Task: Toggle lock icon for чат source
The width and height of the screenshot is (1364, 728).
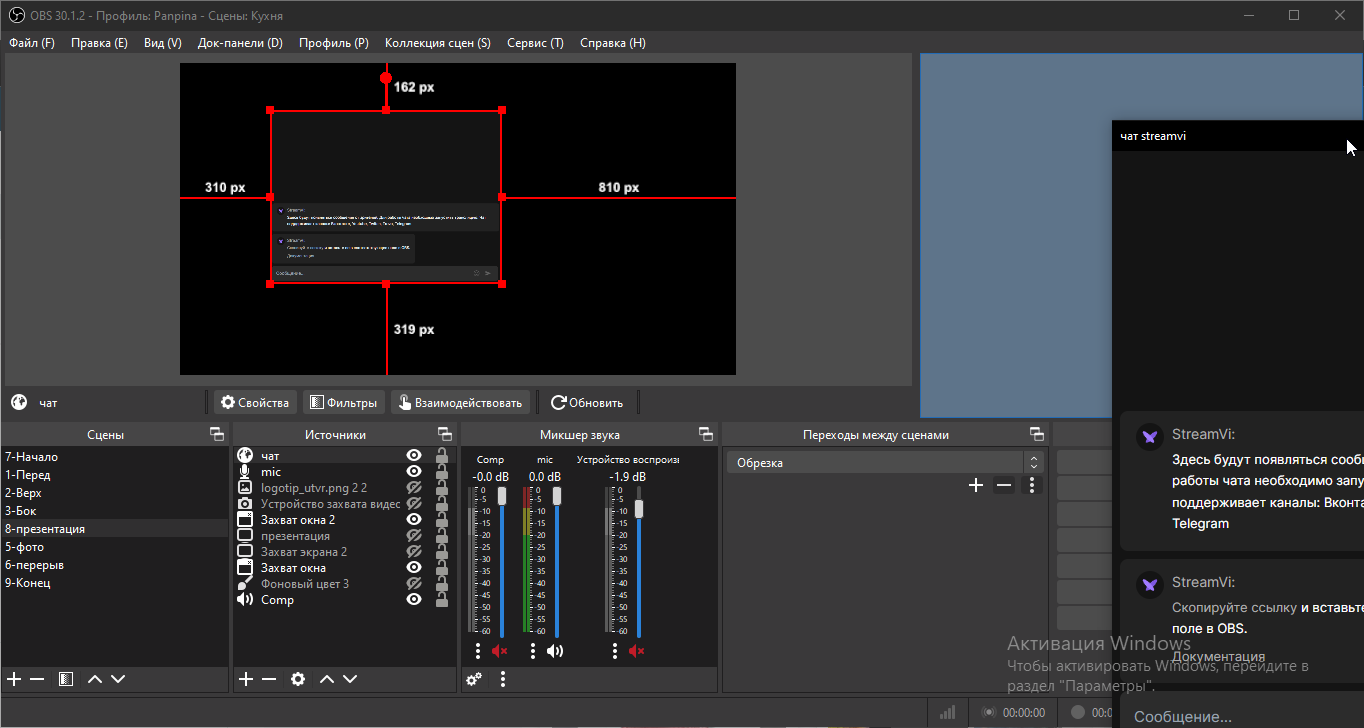Action: tap(441, 456)
